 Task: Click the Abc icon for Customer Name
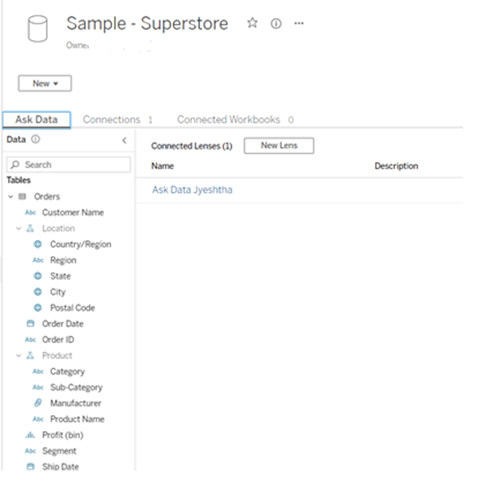tap(30, 212)
